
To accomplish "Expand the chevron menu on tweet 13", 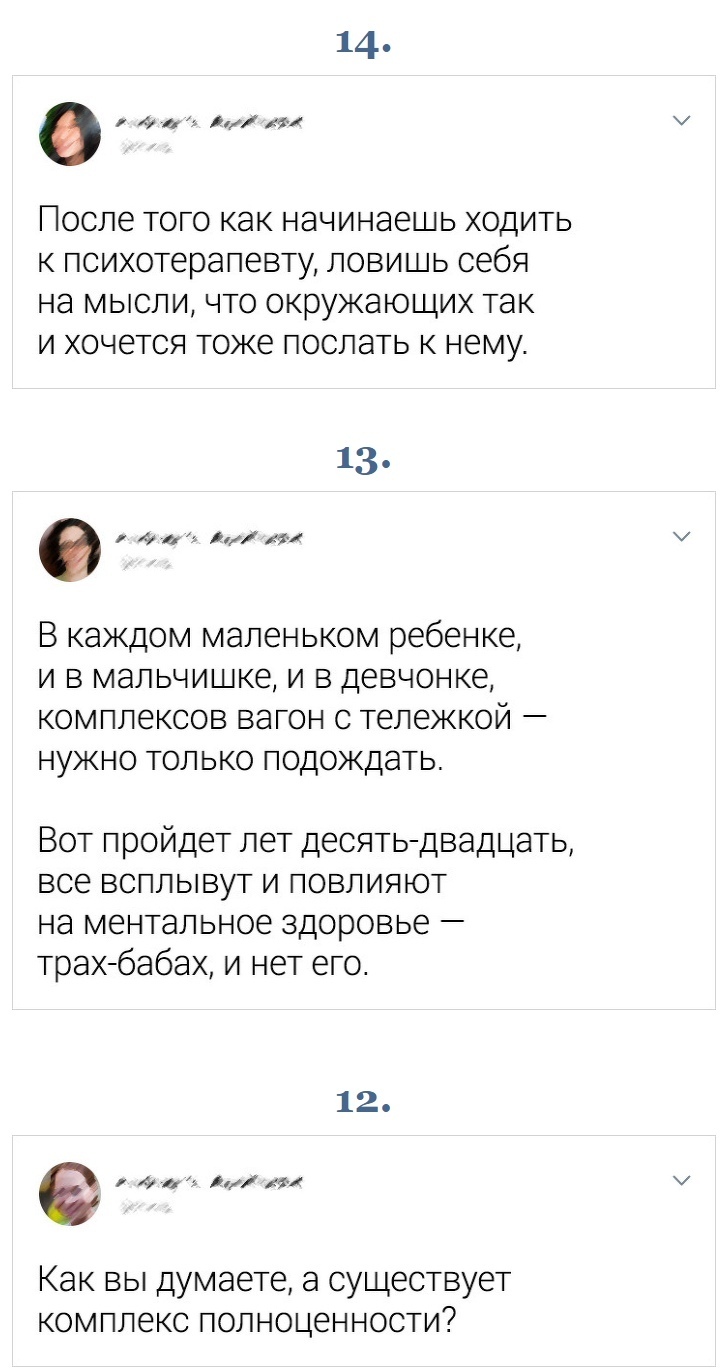I will point(681,537).
